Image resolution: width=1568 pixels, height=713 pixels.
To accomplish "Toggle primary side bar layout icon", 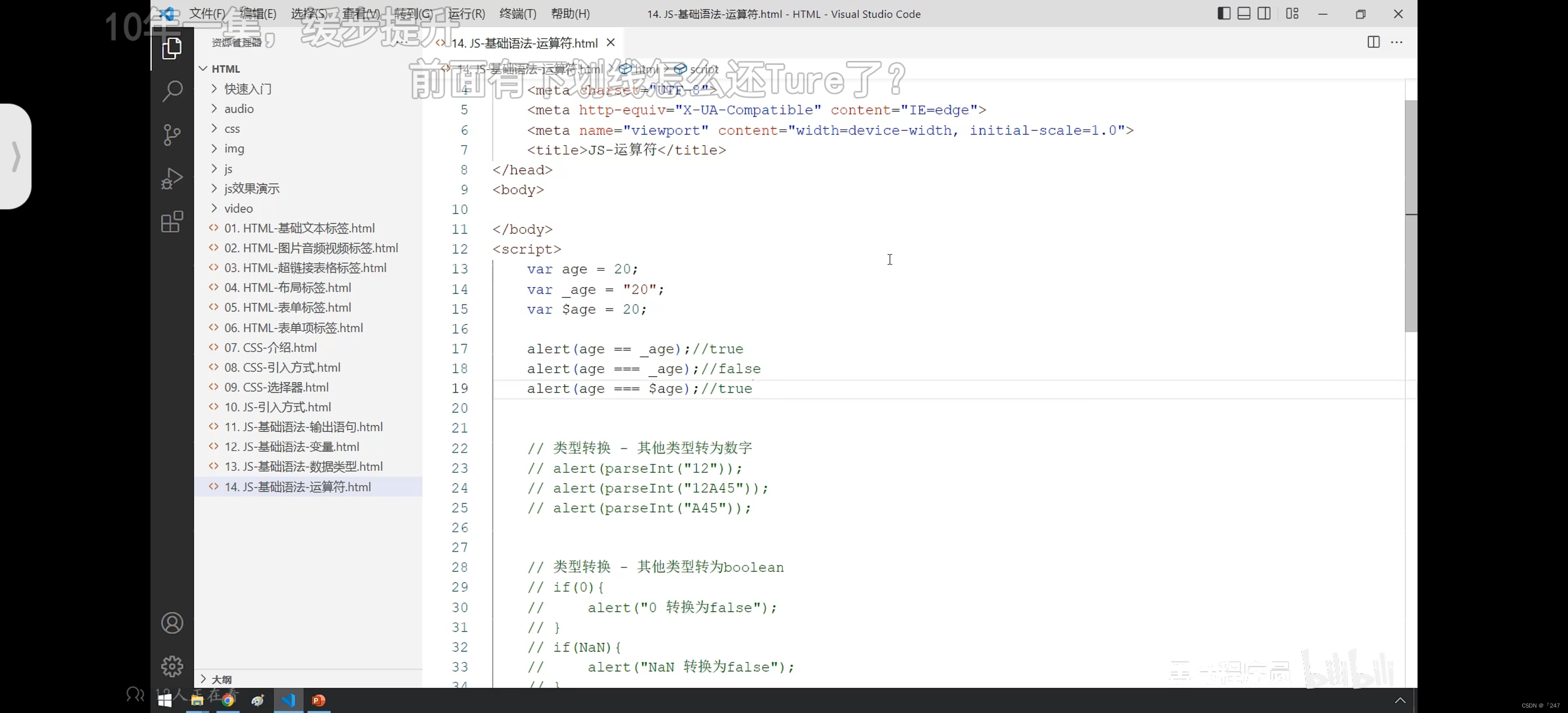I will (x=1224, y=13).
